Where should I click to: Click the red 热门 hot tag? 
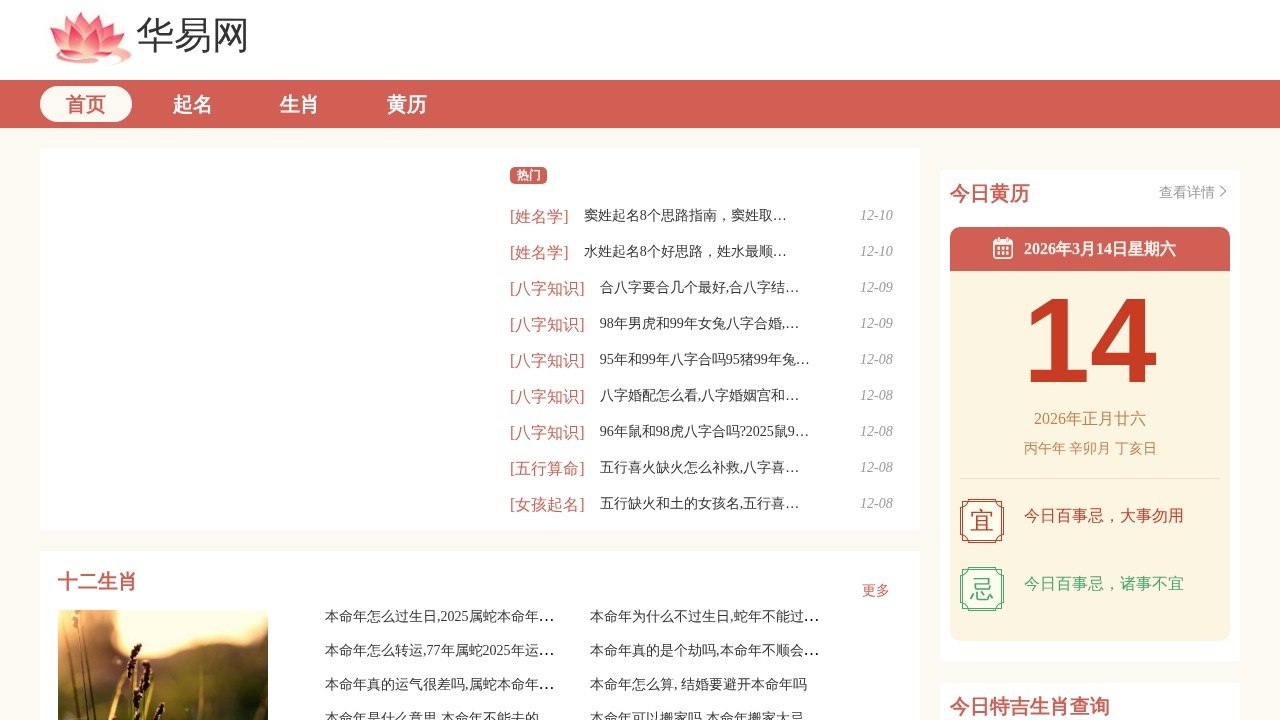[x=528, y=175]
